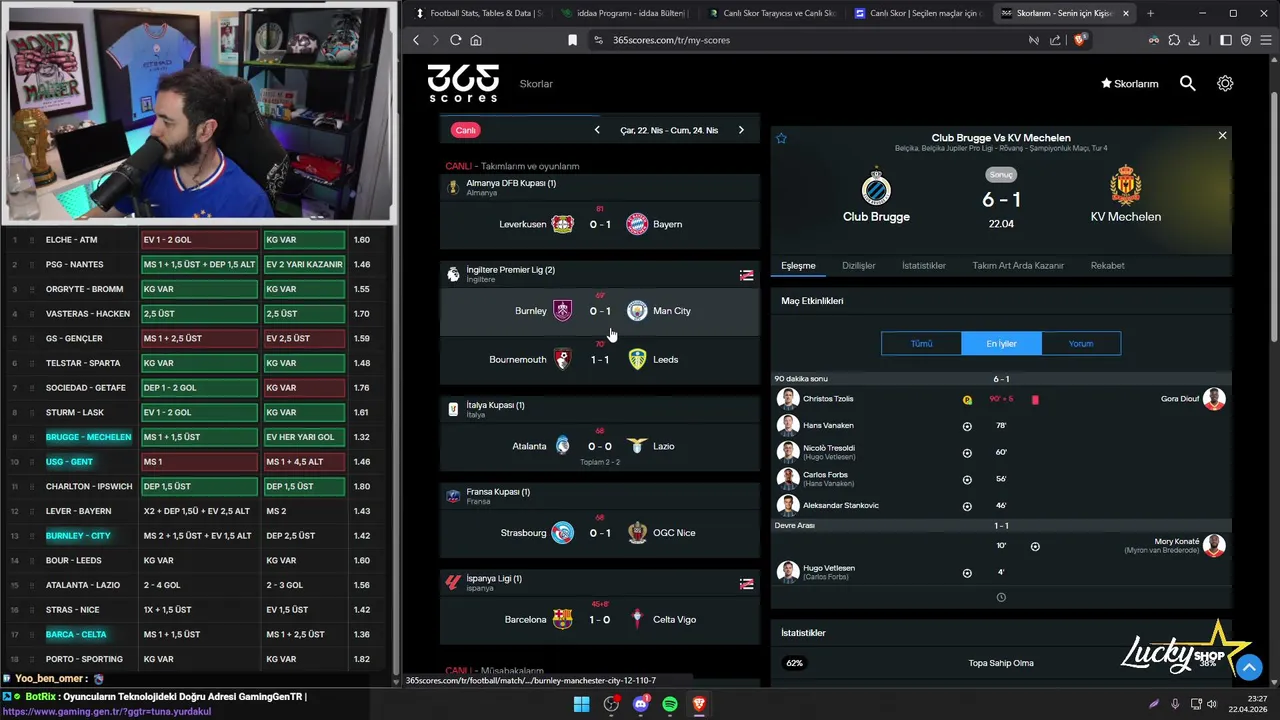
Task: Open the 365Scores settings gear
Action: [1225, 84]
